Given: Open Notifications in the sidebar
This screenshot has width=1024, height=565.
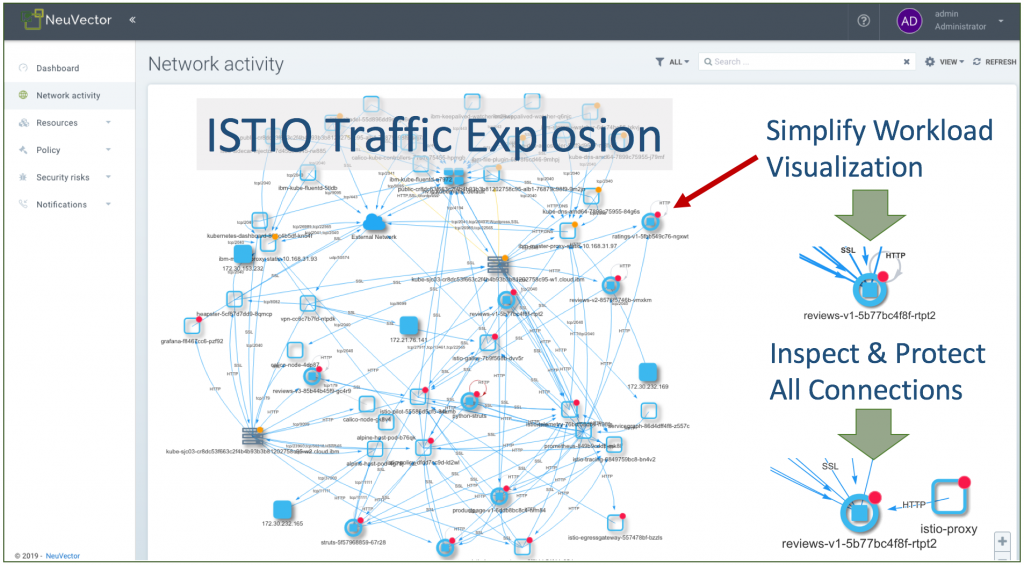Looking at the screenshot, I should point(61,204).
